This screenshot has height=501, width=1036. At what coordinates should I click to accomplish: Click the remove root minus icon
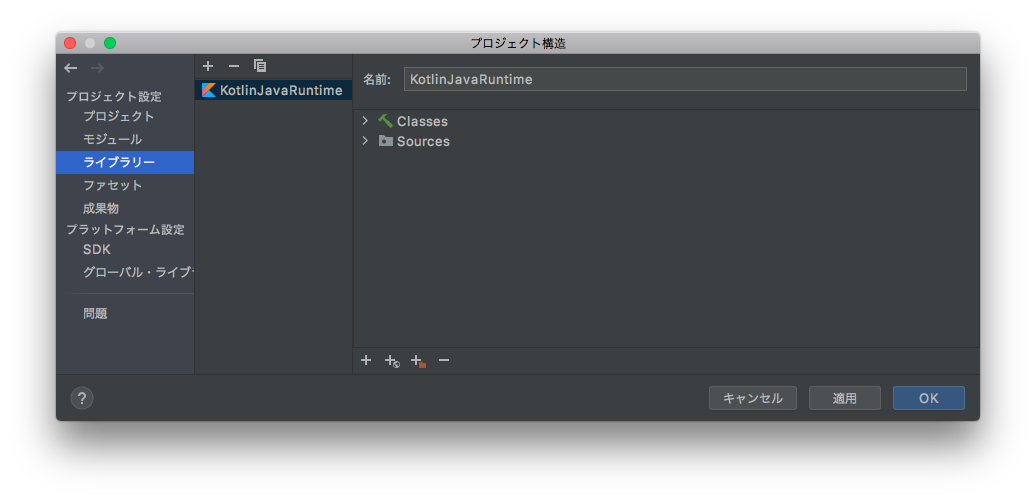click(x=444, y=360)
